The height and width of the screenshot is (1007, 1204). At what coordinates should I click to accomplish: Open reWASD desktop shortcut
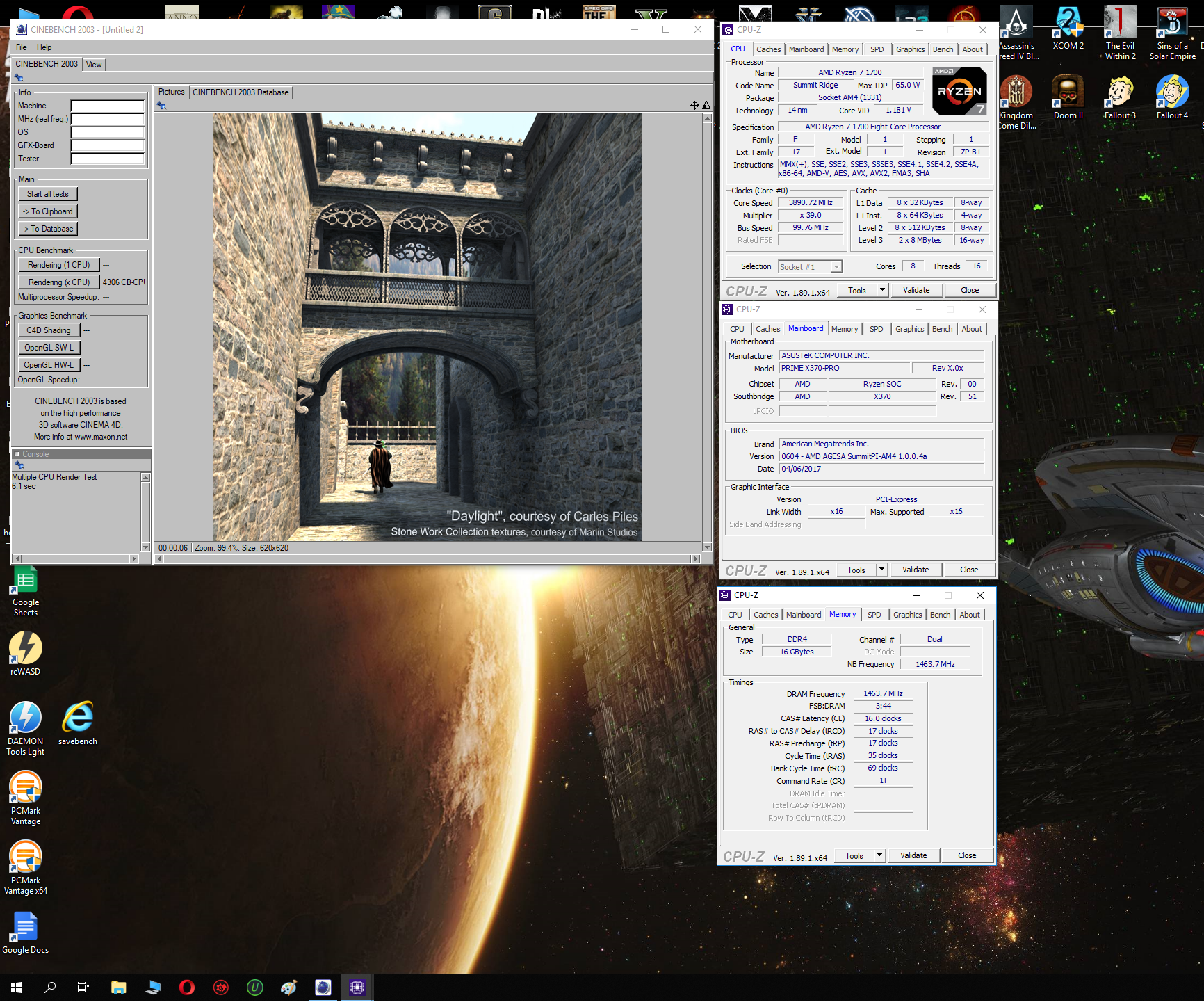[x=26, y=654]
